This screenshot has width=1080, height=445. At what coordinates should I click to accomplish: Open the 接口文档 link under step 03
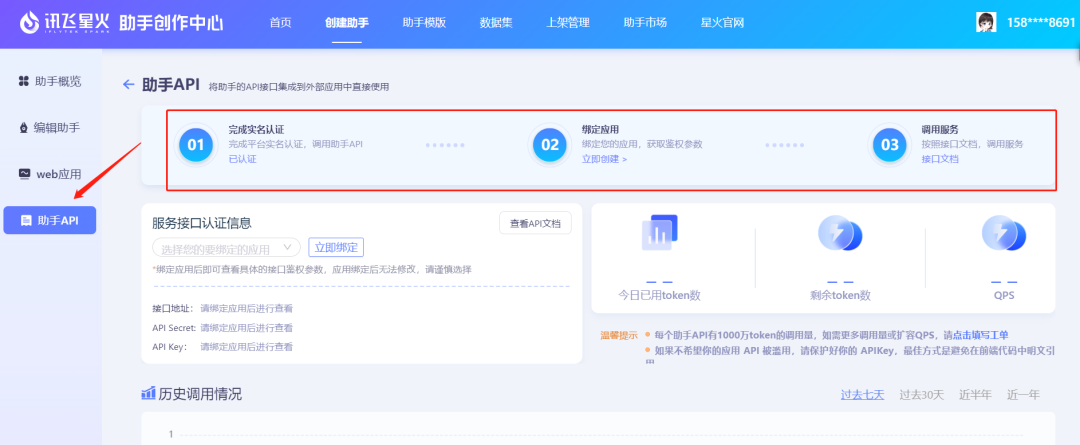[940, 159]
